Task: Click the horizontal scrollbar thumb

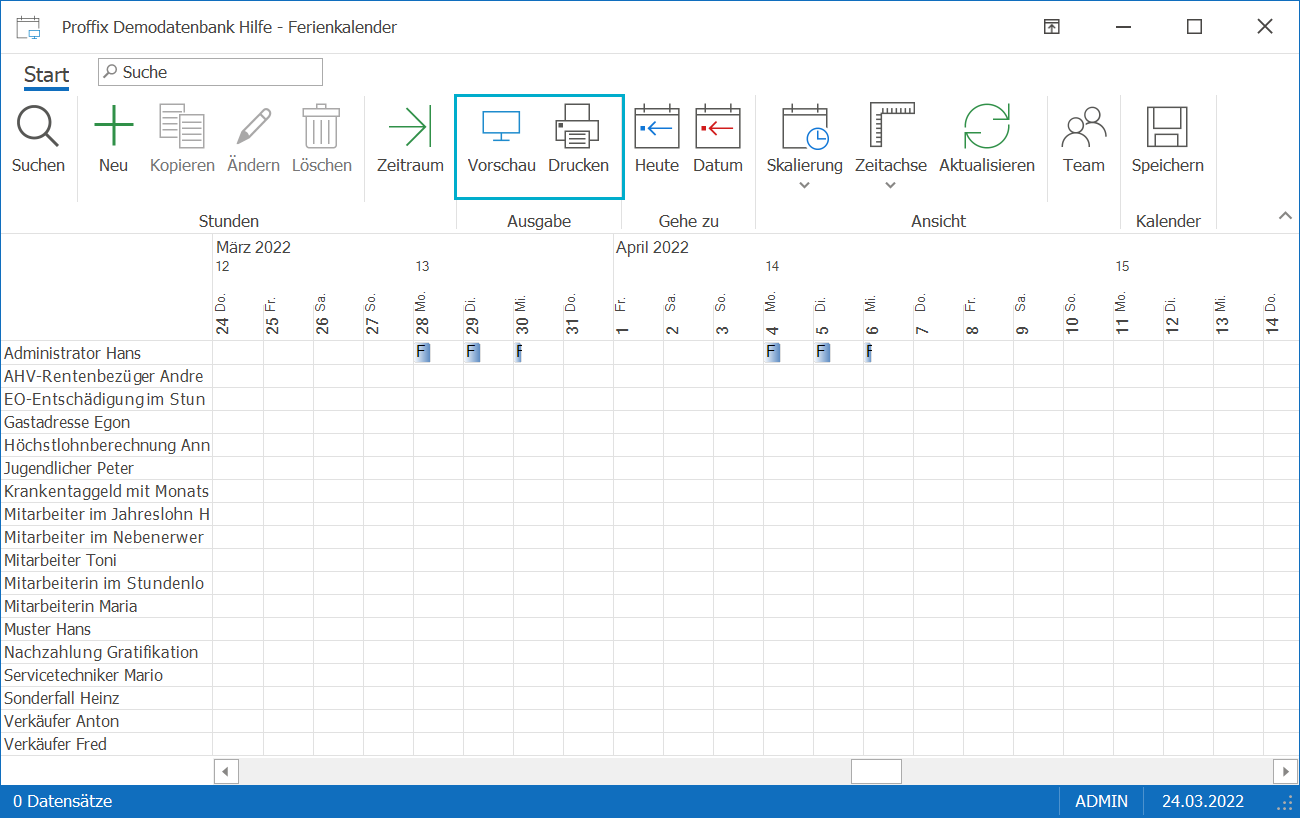Action: (876, 771)
